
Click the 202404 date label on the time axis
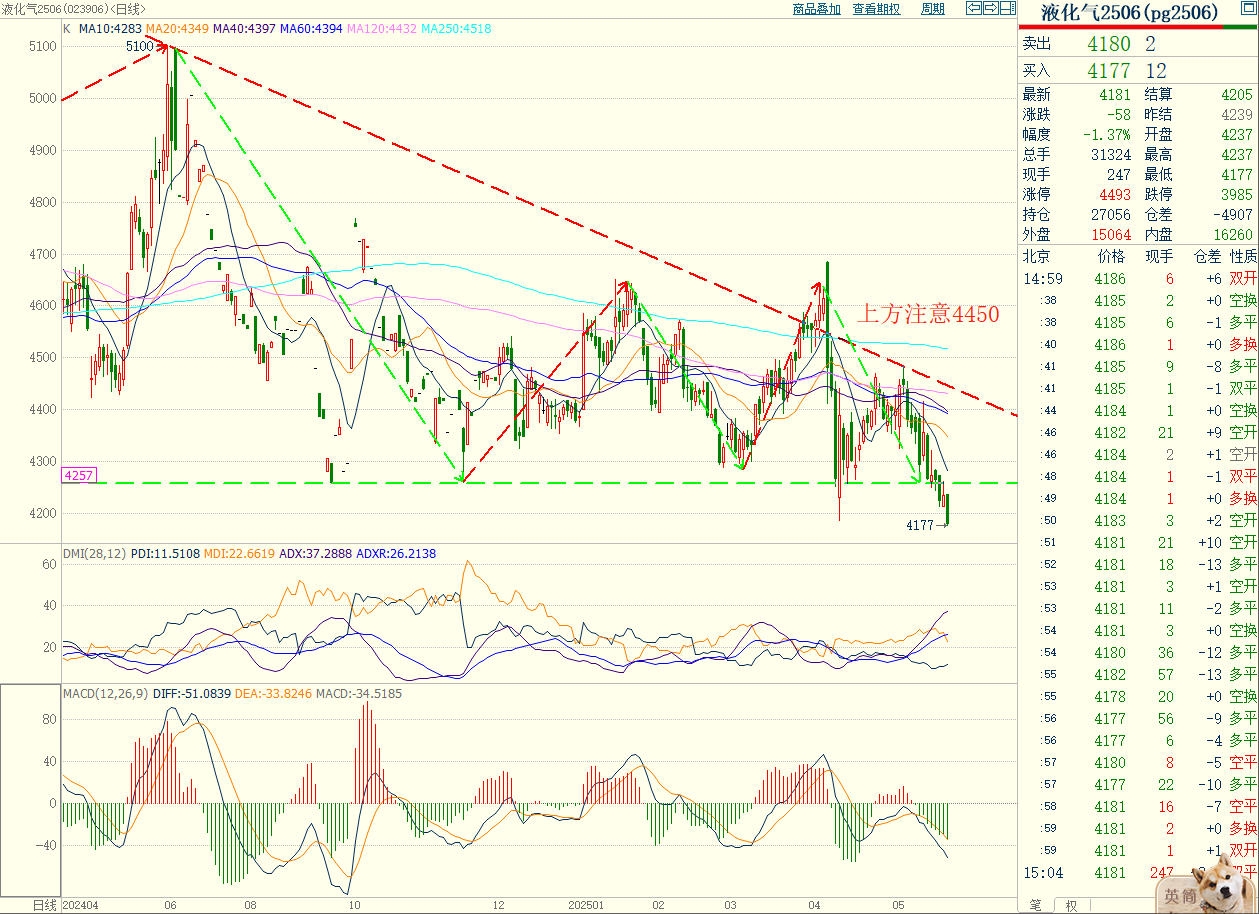click(81, 904)
